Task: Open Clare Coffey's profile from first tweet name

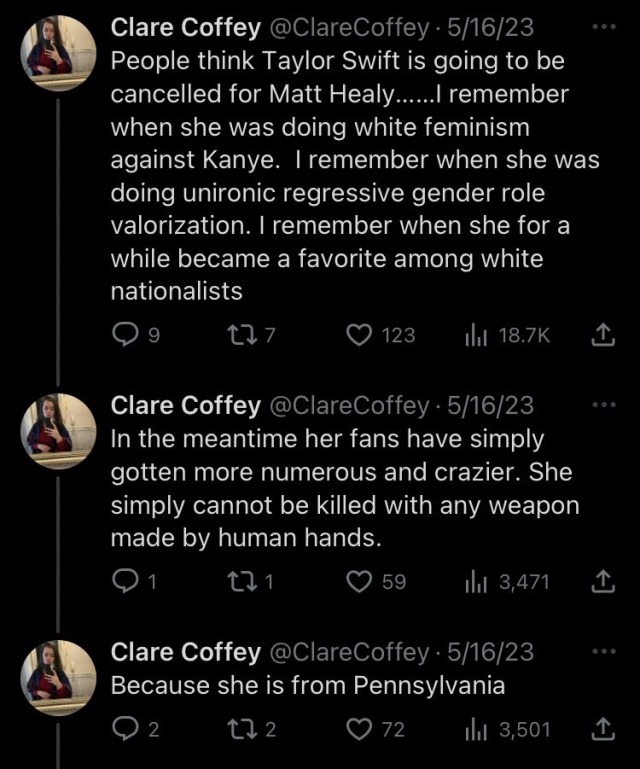Action: point(185,26)
